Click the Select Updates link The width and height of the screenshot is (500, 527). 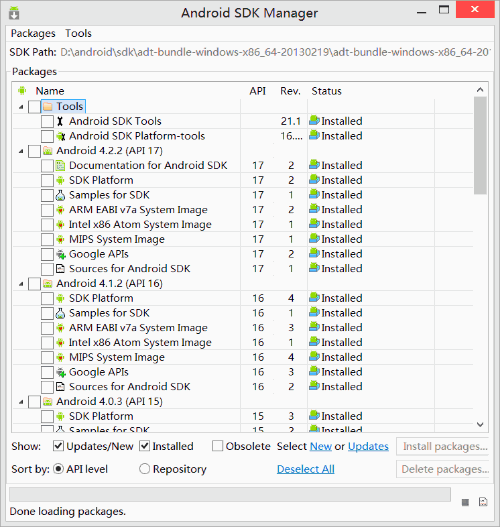click(368, 446)
